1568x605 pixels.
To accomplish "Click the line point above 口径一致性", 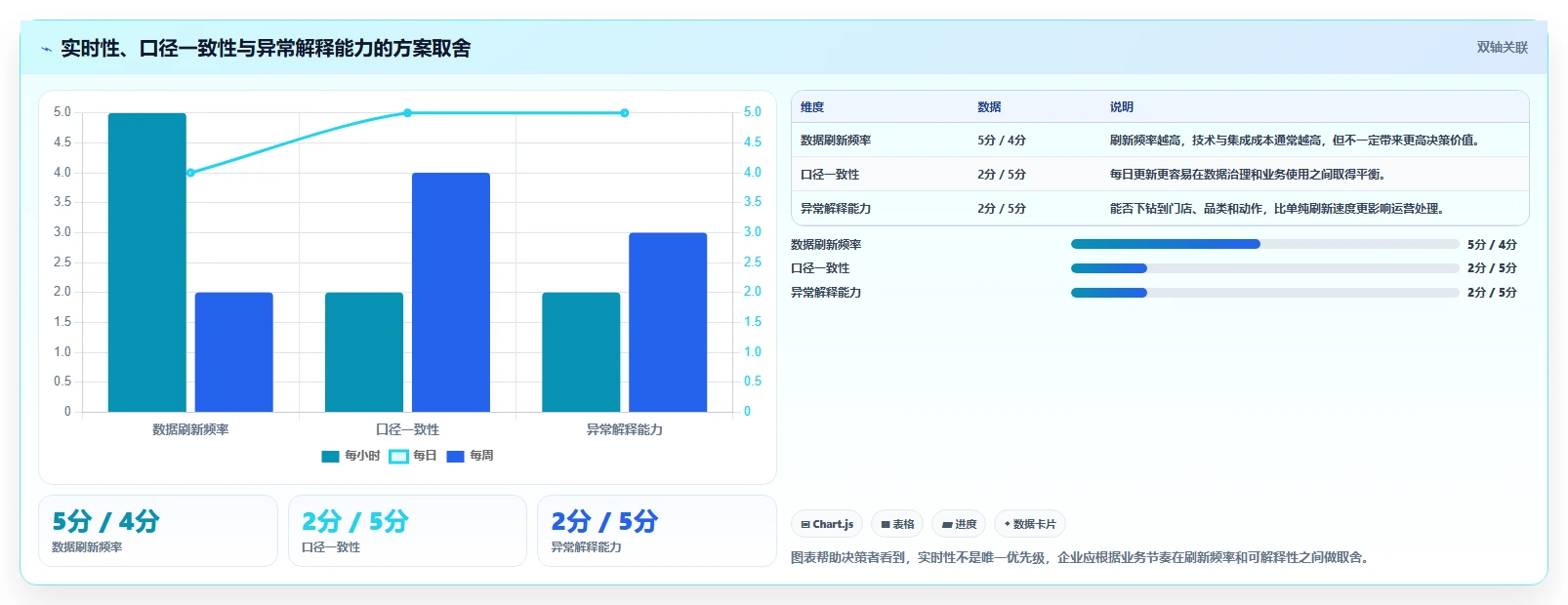I will 407,113.
